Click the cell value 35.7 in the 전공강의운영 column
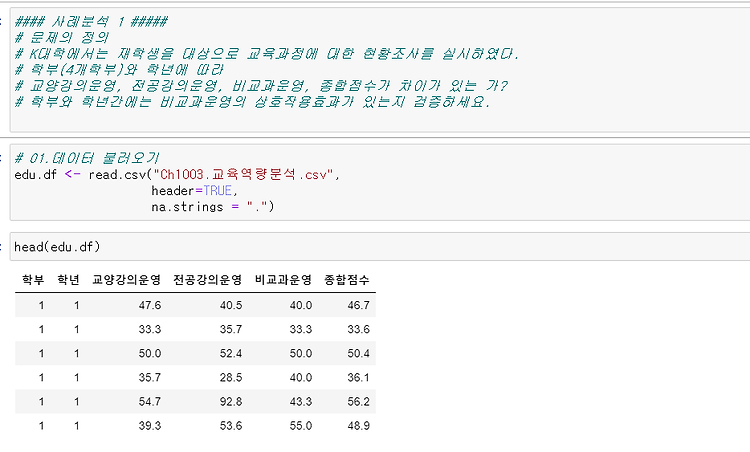The width and height of the screenshot is (750, 452). 231,329
